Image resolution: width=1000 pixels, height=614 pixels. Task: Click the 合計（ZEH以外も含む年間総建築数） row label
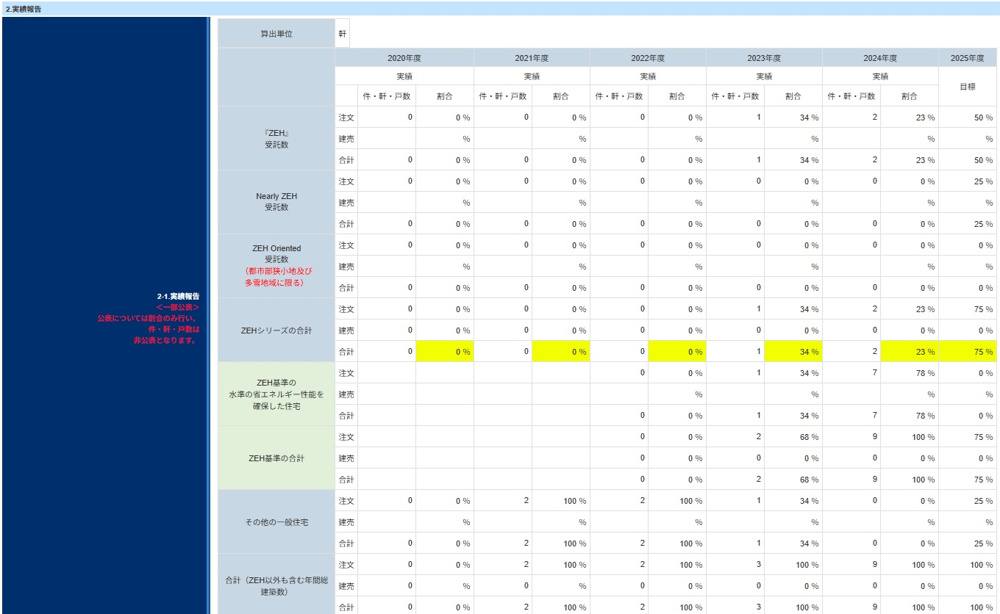pyautogui.click(x=276, y=585)
